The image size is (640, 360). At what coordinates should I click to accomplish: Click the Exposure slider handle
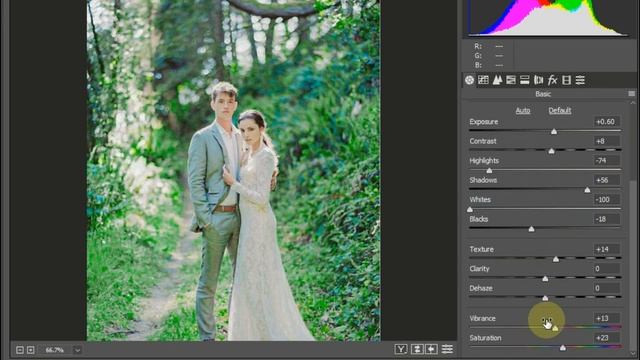[x=554, y=131]
